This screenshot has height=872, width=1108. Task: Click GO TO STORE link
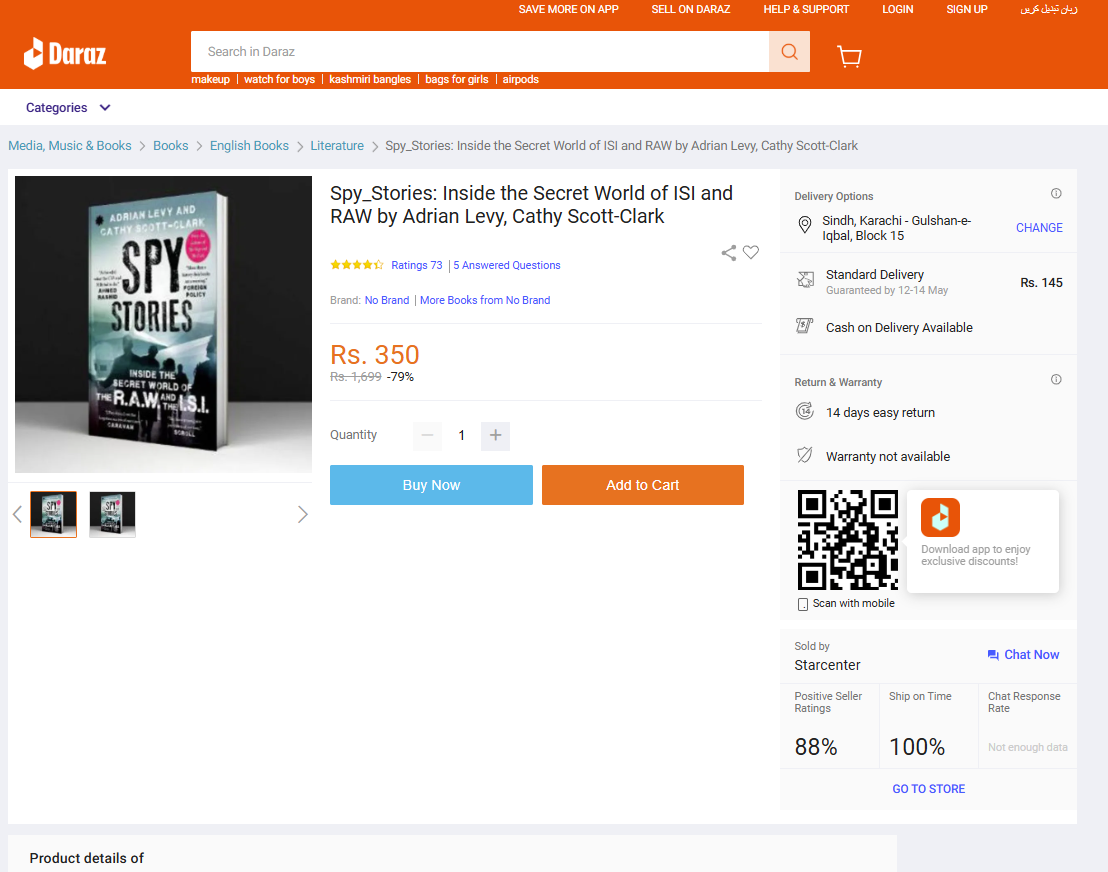[929, 789]
